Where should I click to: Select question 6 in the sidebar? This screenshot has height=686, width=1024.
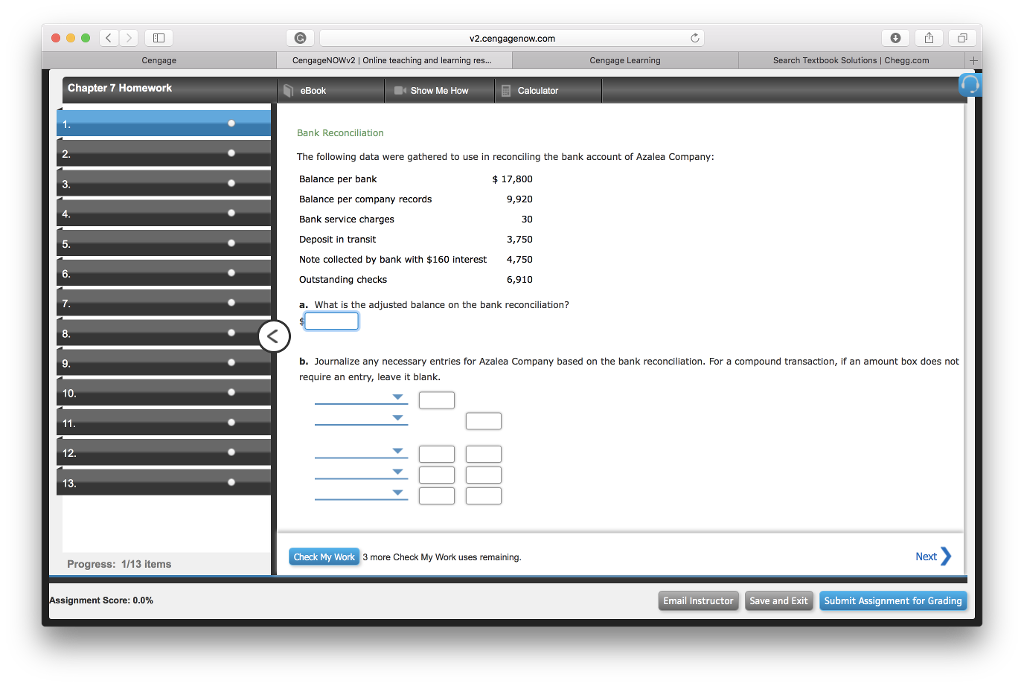pyautogui.click(x=164, y=273)
